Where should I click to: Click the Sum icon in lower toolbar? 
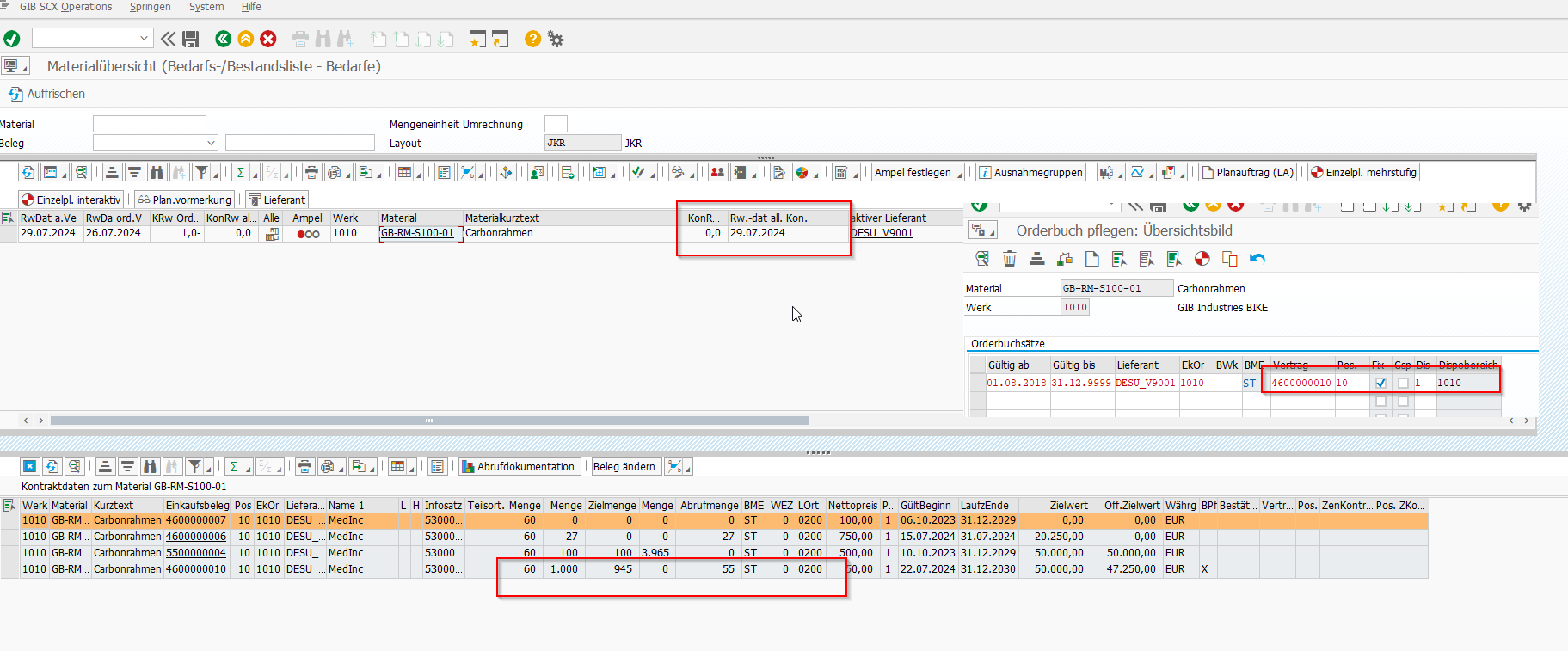pos(234,466)
